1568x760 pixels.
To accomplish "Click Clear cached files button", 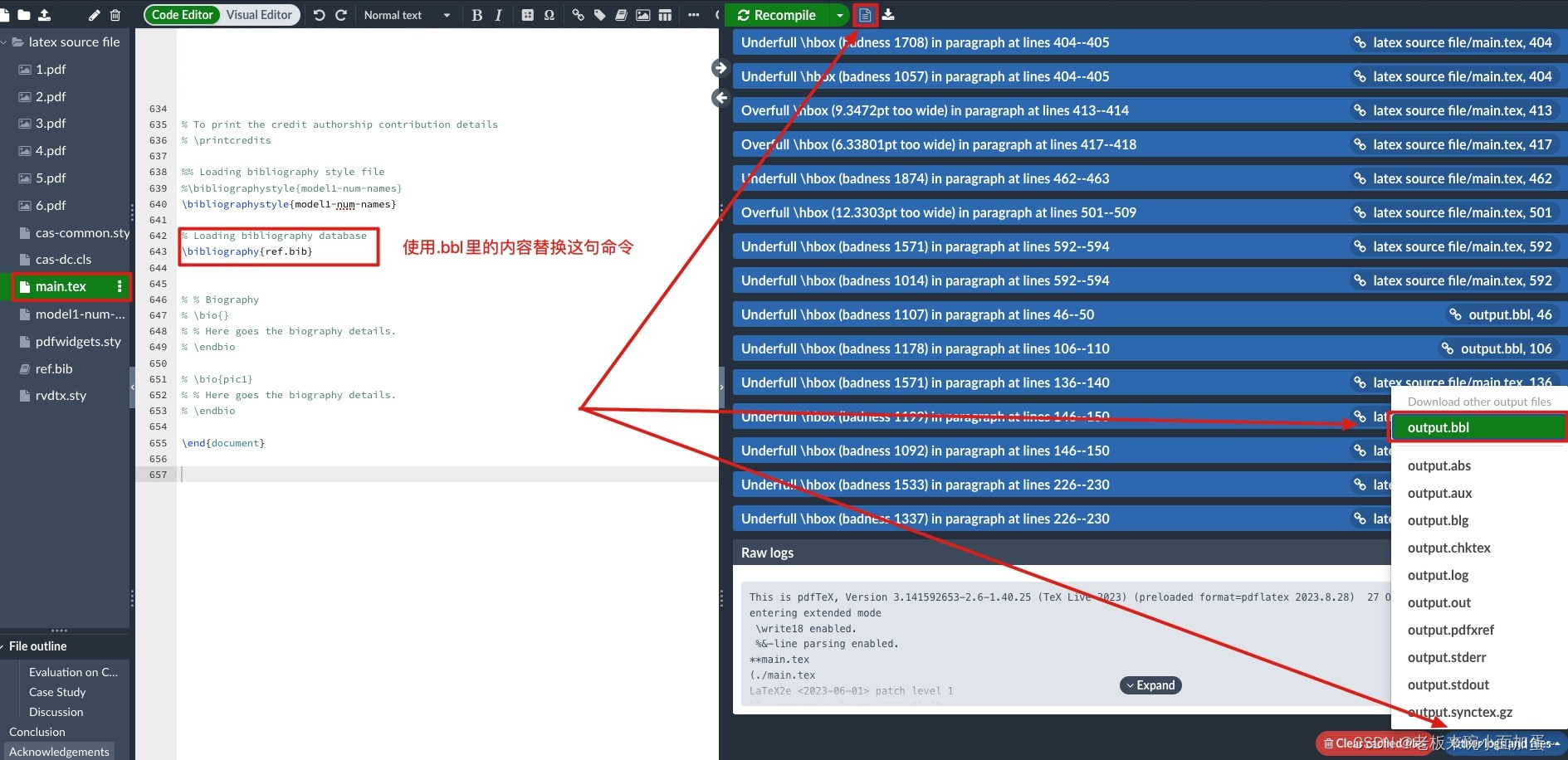I will 1374,743.
